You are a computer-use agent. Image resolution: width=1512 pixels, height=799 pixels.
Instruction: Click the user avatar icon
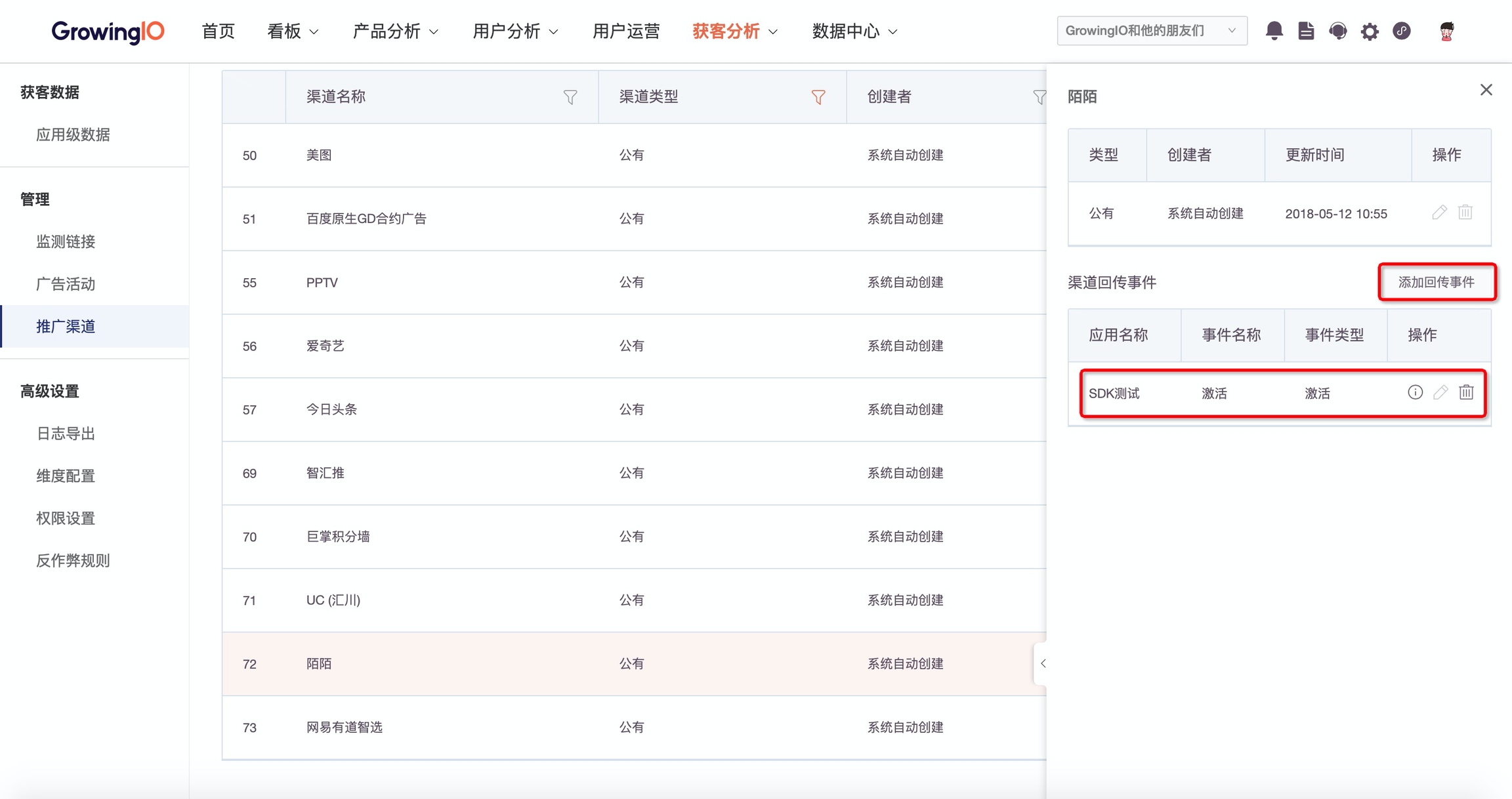coord(1446,31)
